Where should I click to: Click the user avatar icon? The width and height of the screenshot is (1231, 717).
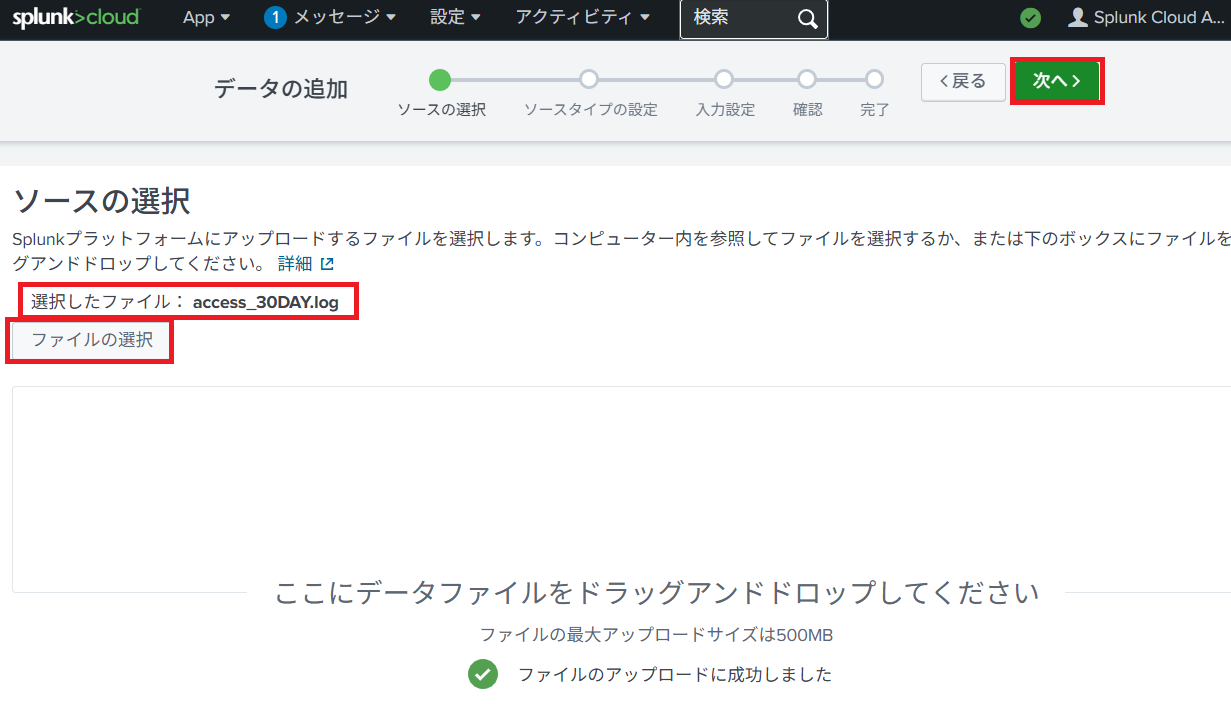(1077, 18)
